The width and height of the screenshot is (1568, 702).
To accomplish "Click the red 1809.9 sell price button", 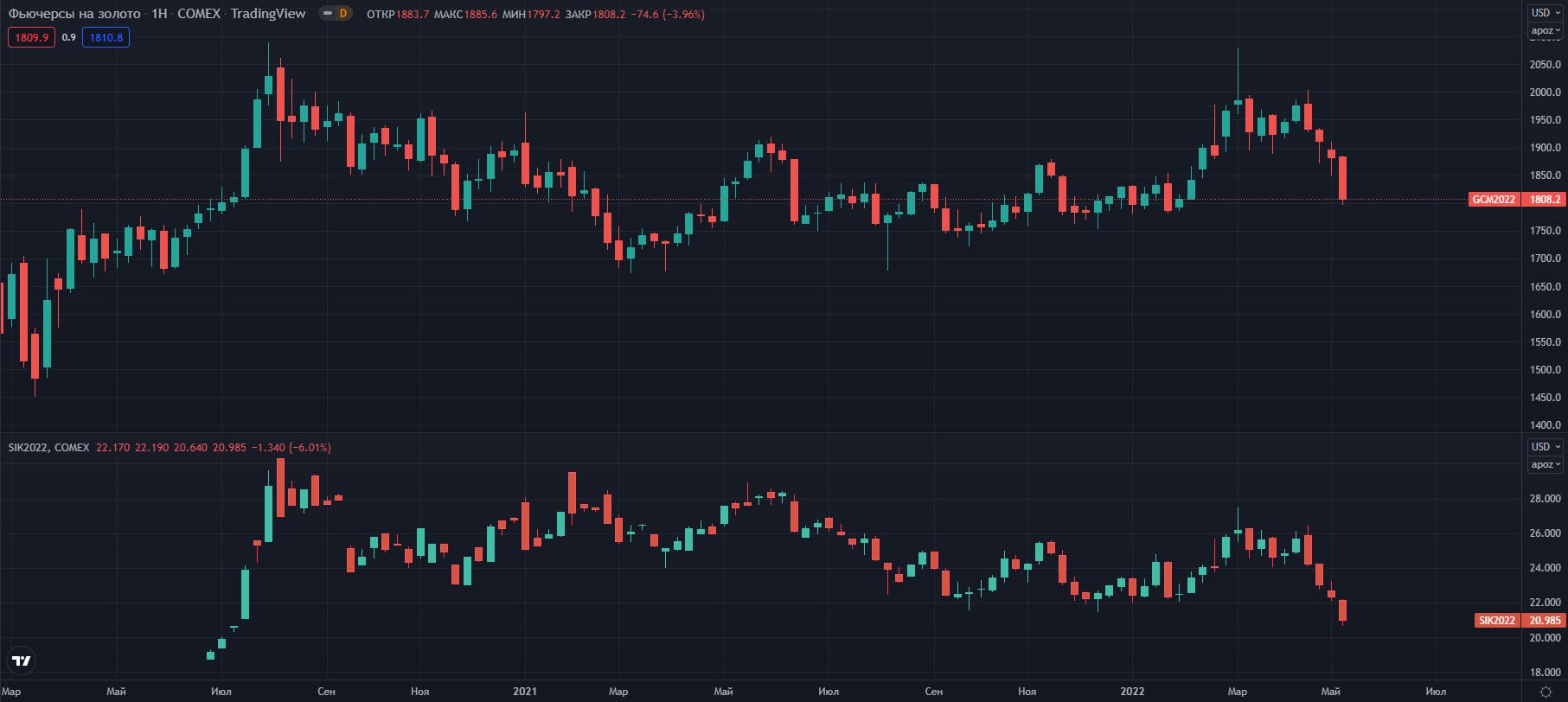I will [31, 37].
